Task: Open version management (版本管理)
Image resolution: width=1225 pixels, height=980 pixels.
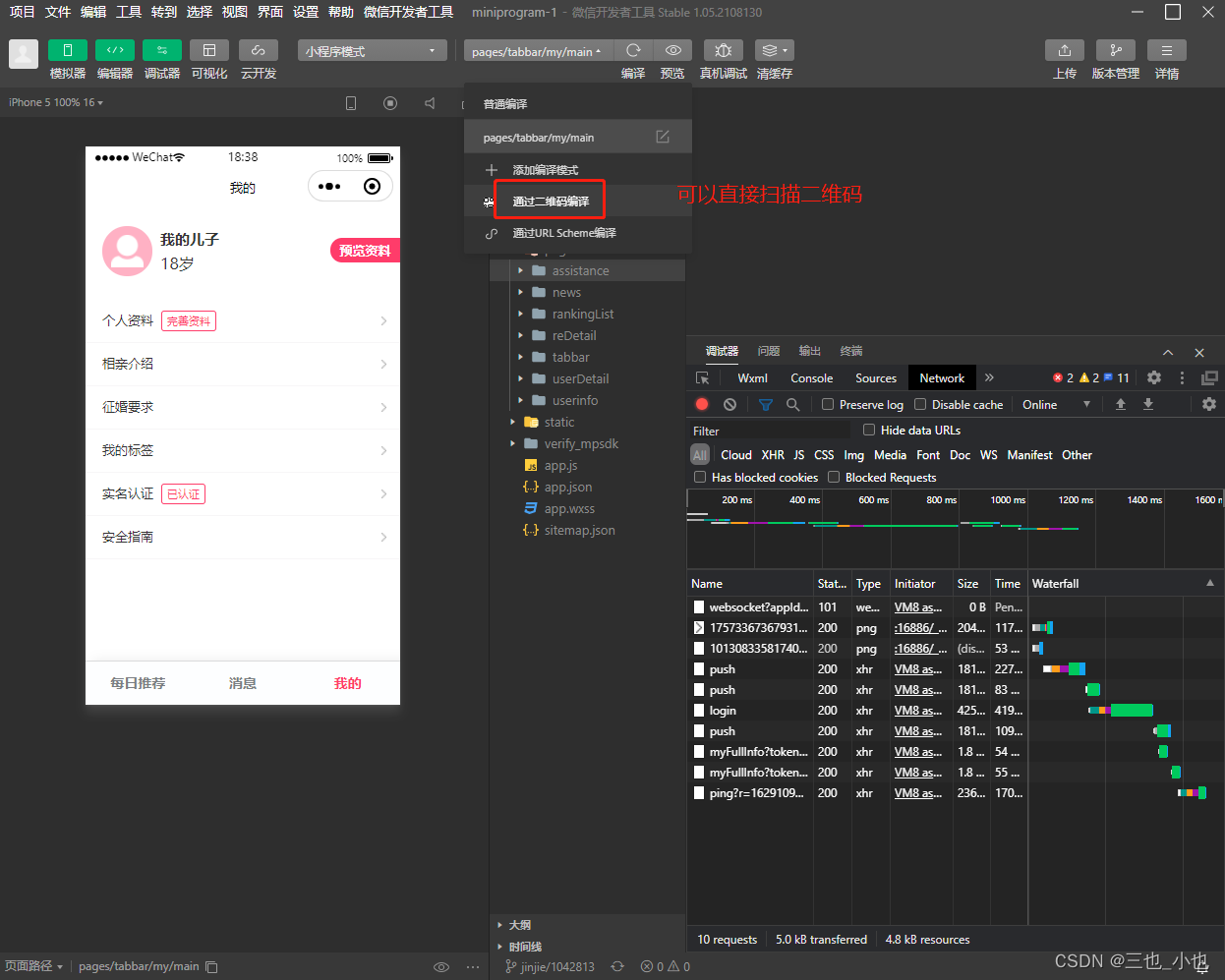Action: point(1116,50)
